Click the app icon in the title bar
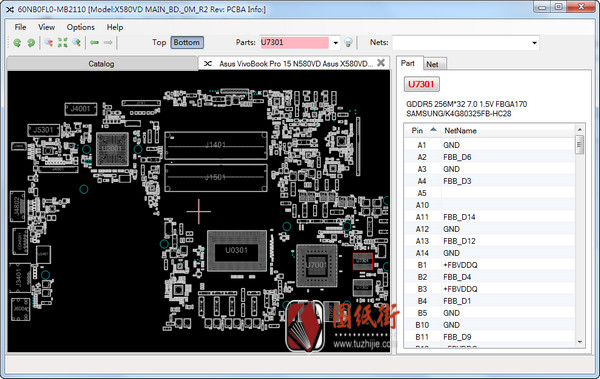This screenshot has width=600, height=379. click(x=10, y=9)
